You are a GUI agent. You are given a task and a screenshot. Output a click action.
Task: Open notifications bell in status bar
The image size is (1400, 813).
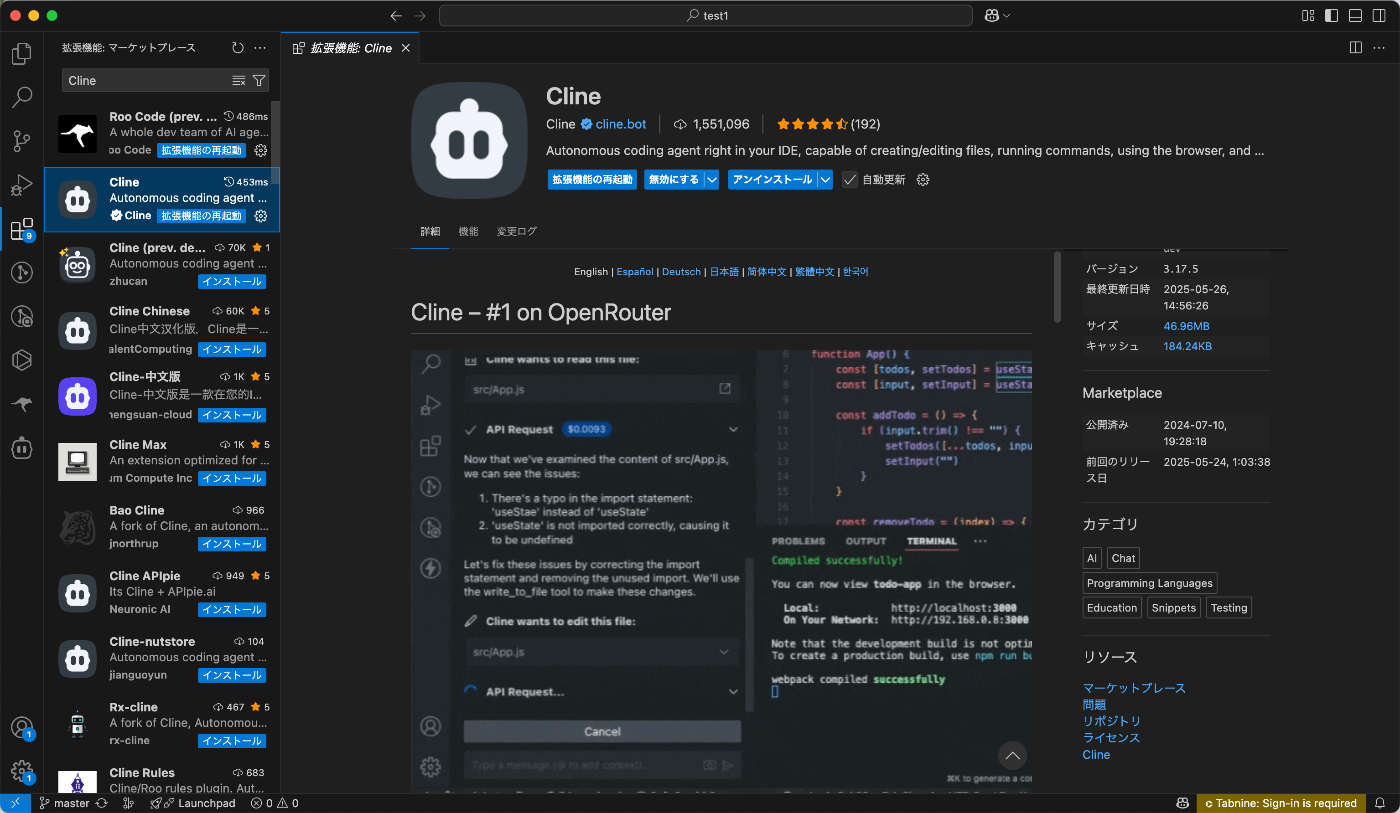tap(1380, 803)
